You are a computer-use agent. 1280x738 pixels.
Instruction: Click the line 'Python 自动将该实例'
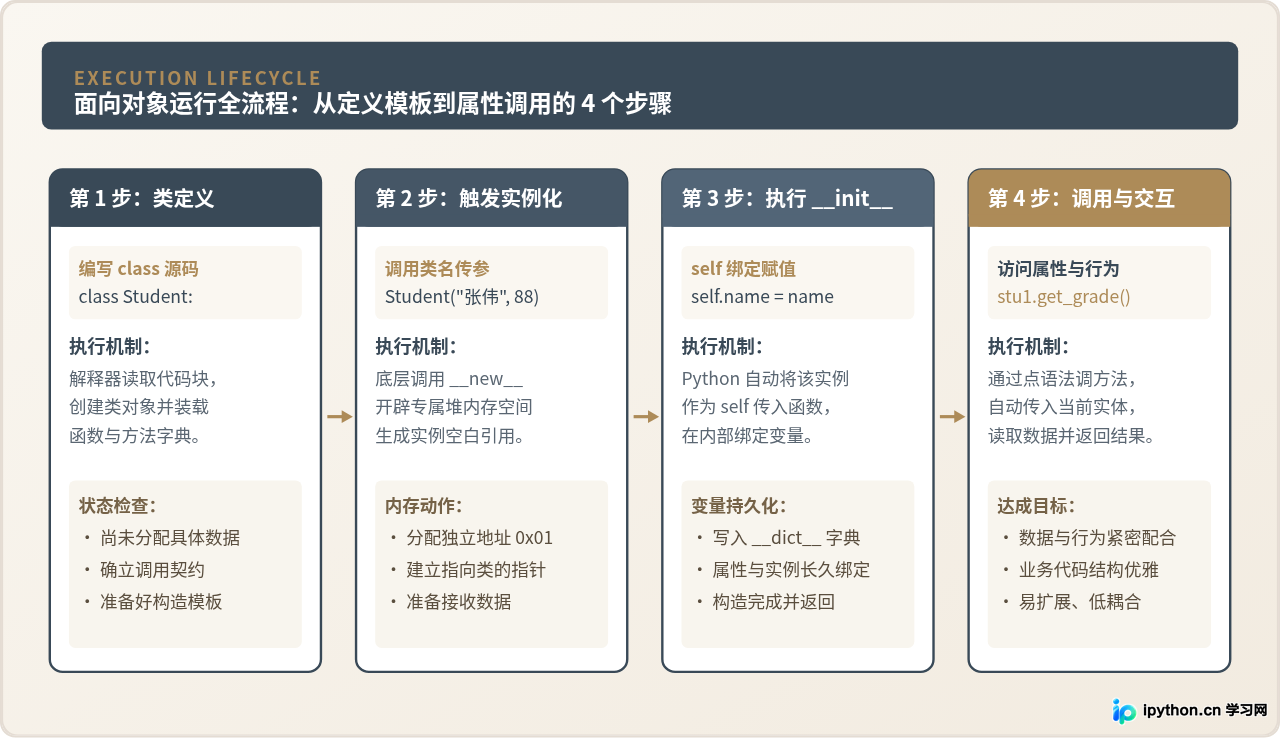coord(765,379)
